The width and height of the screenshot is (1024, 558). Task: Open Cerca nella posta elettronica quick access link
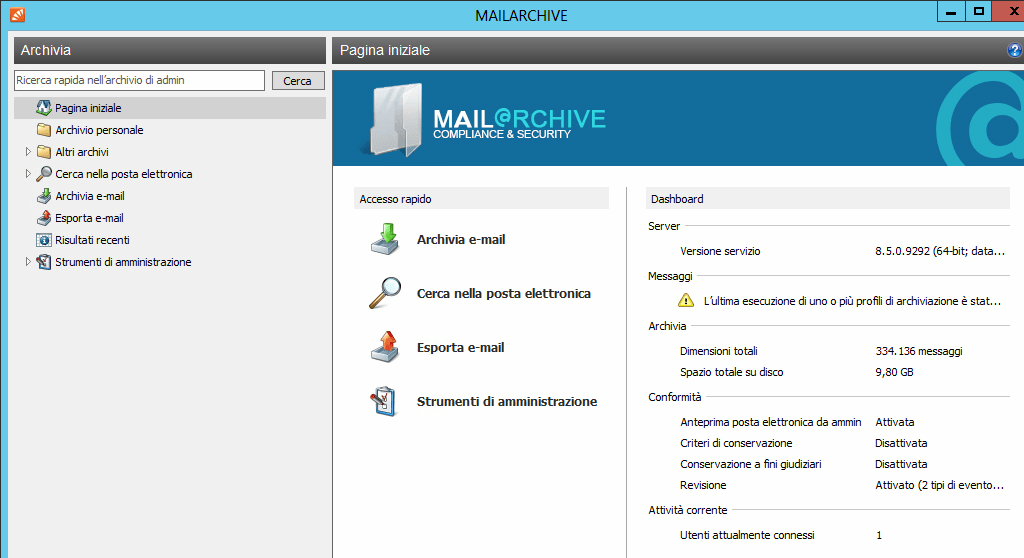click(504, 293)
